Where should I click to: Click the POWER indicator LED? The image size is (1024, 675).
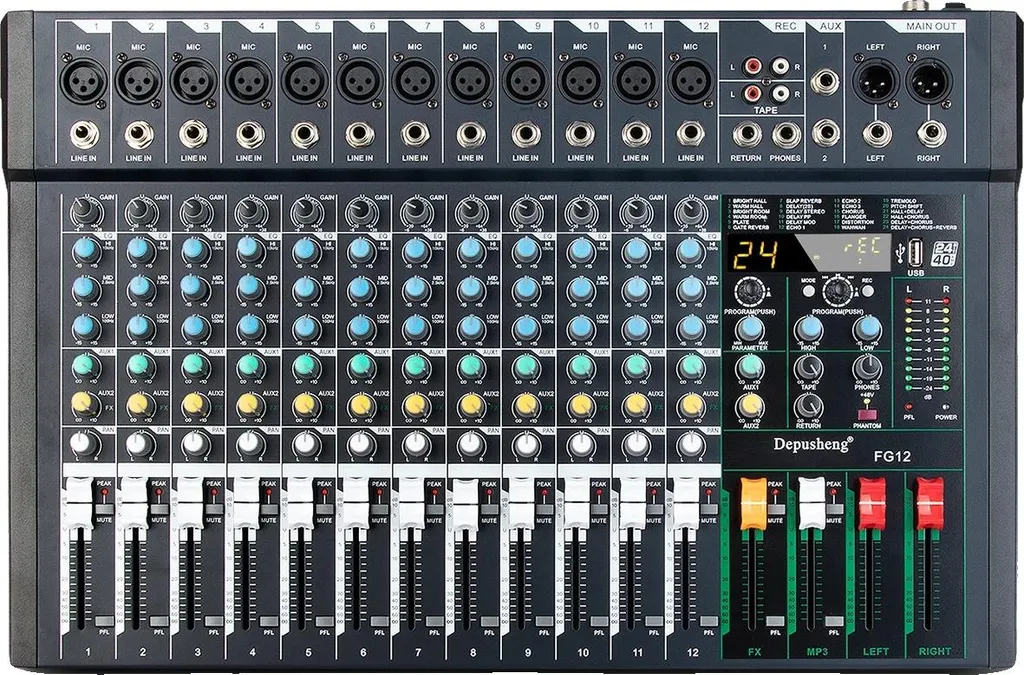(946, 405)
